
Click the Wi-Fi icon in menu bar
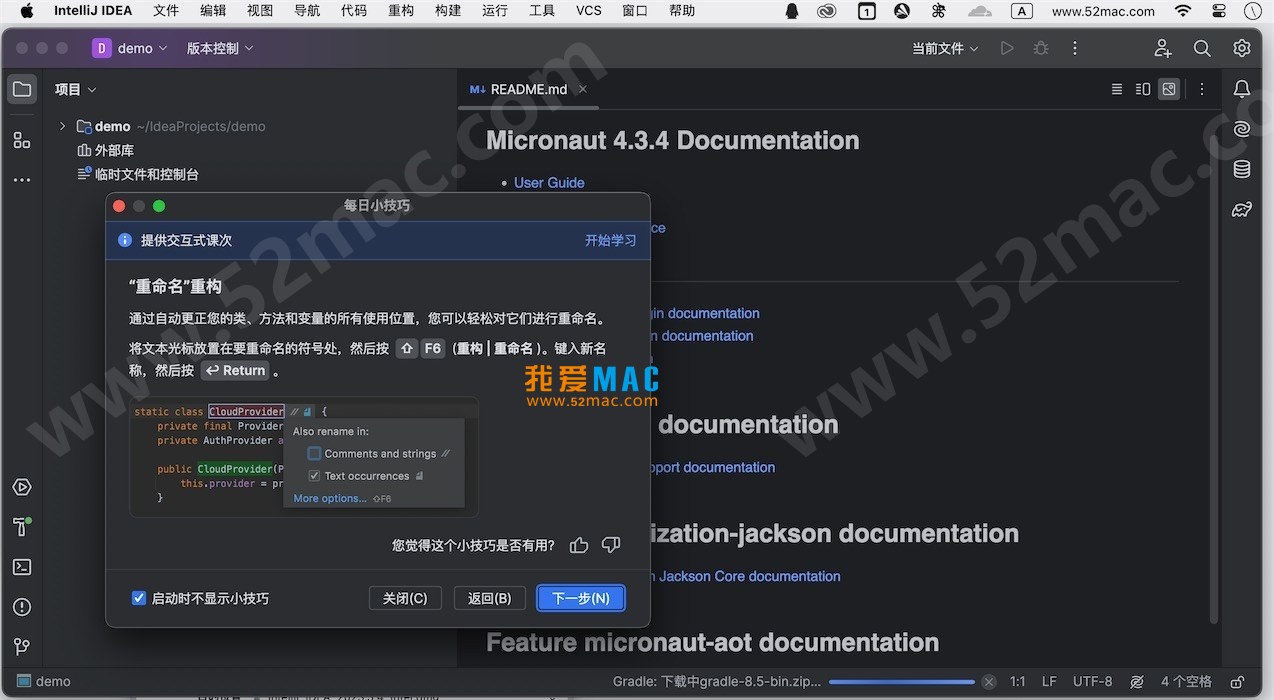pyautogui.click(x=1183, y=11)
